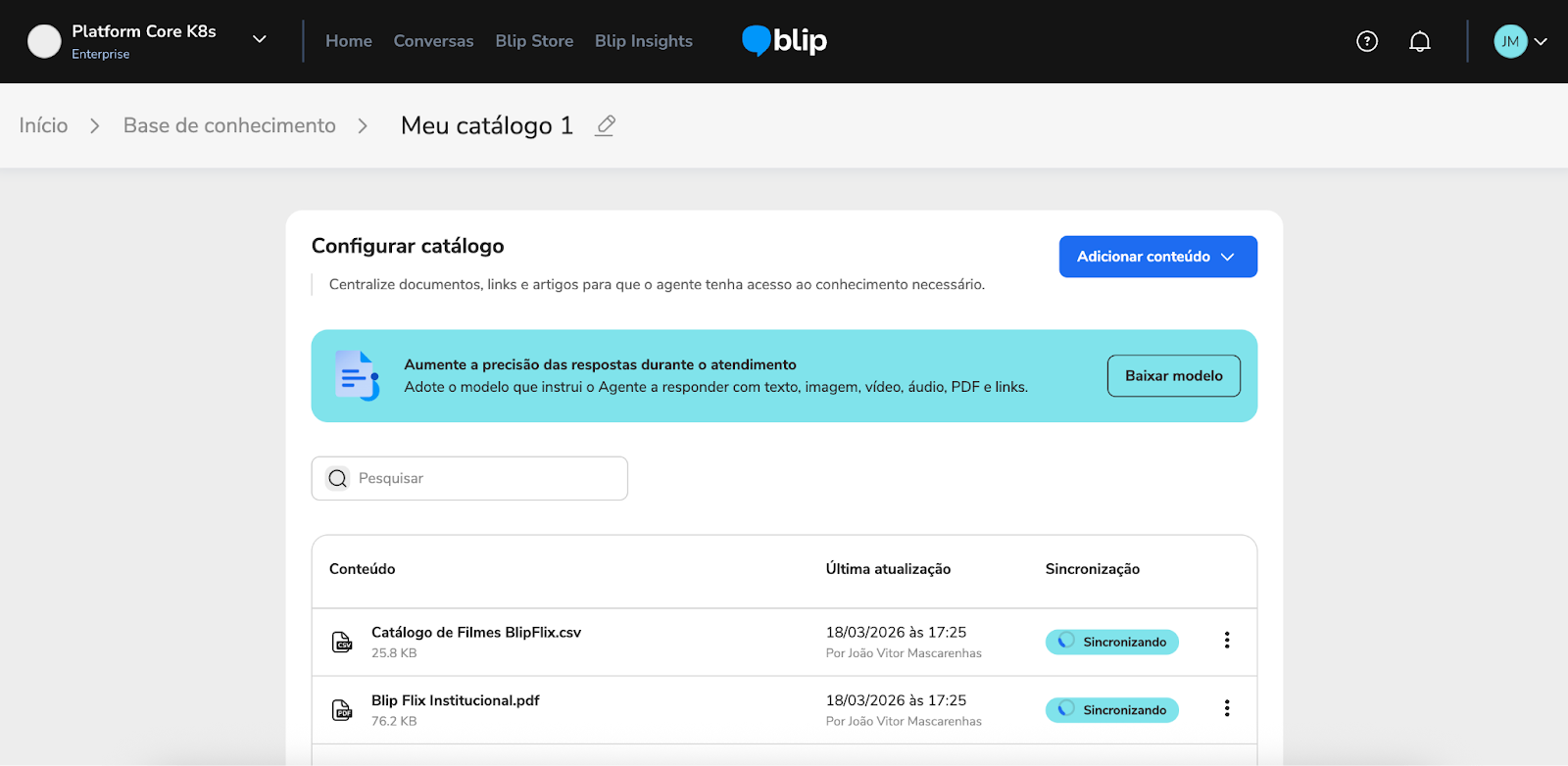Focus the Pesquisar search field
This screenshot has height=766, width=1568.
[480, 478]
